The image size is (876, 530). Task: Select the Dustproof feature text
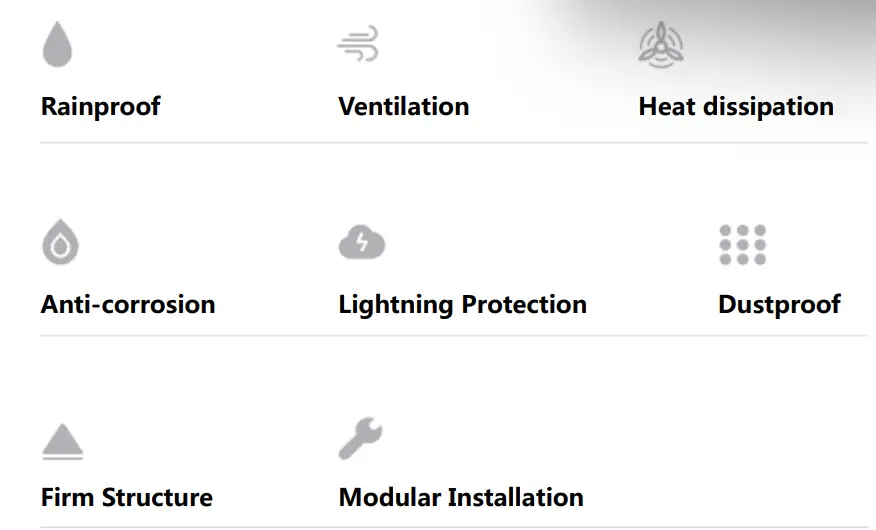click(779, 305)
